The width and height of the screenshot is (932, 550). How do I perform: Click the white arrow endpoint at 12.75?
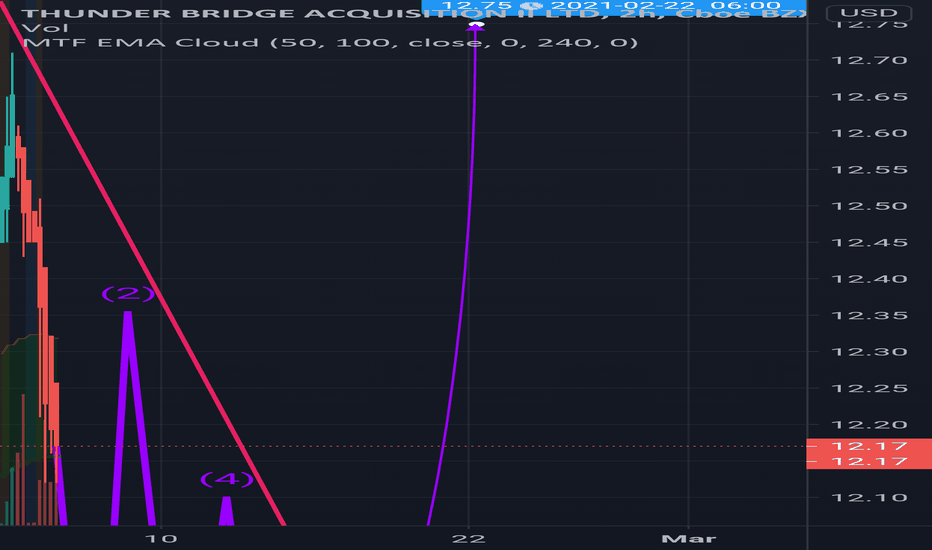coord(476,25)
